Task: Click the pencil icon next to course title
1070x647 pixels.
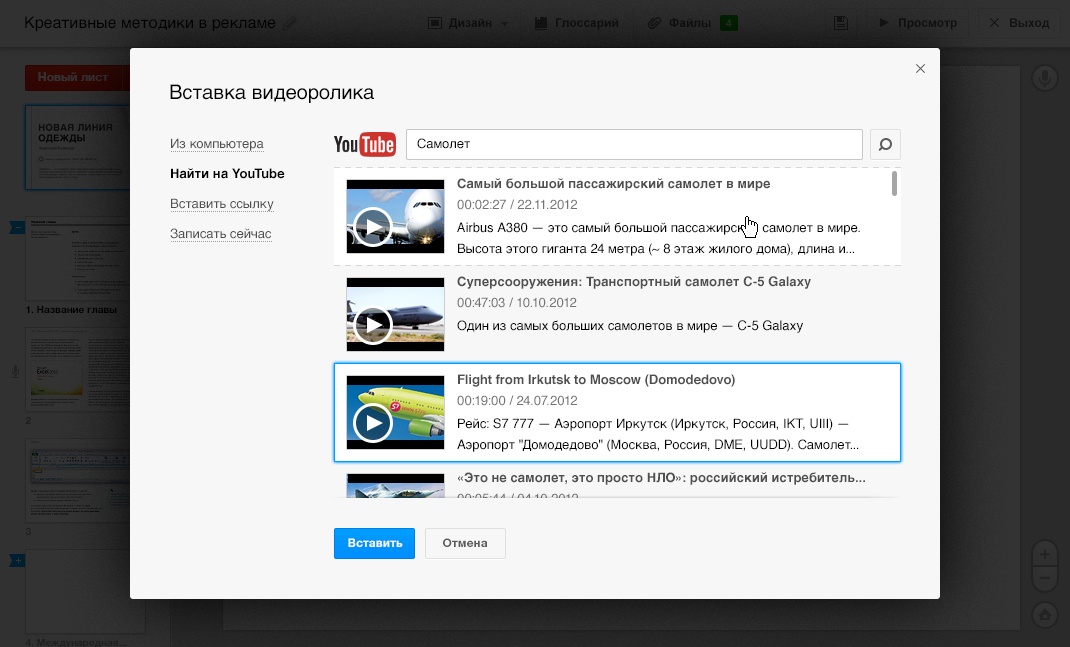Action: coord(290,23)
